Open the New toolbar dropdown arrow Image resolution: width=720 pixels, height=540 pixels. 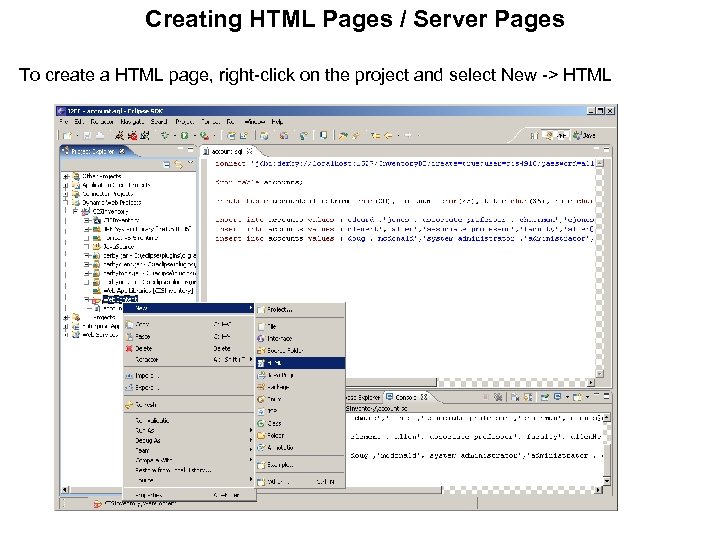coord(77,136)
